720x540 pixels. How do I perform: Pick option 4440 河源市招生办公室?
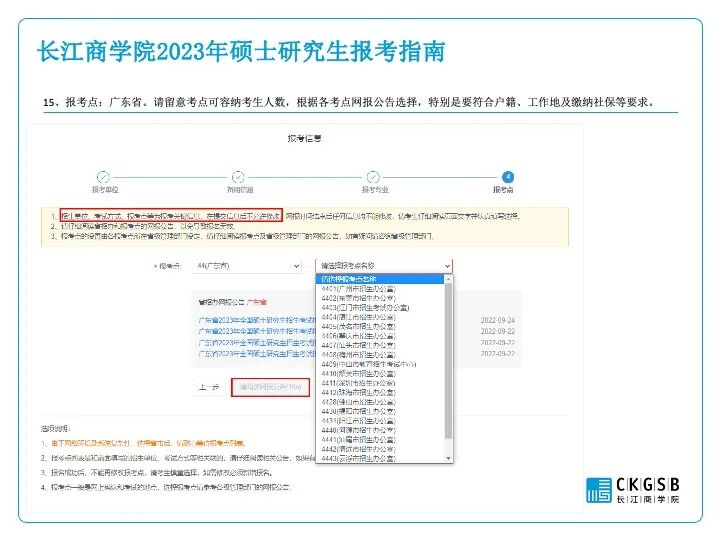[x=359, y=430]
